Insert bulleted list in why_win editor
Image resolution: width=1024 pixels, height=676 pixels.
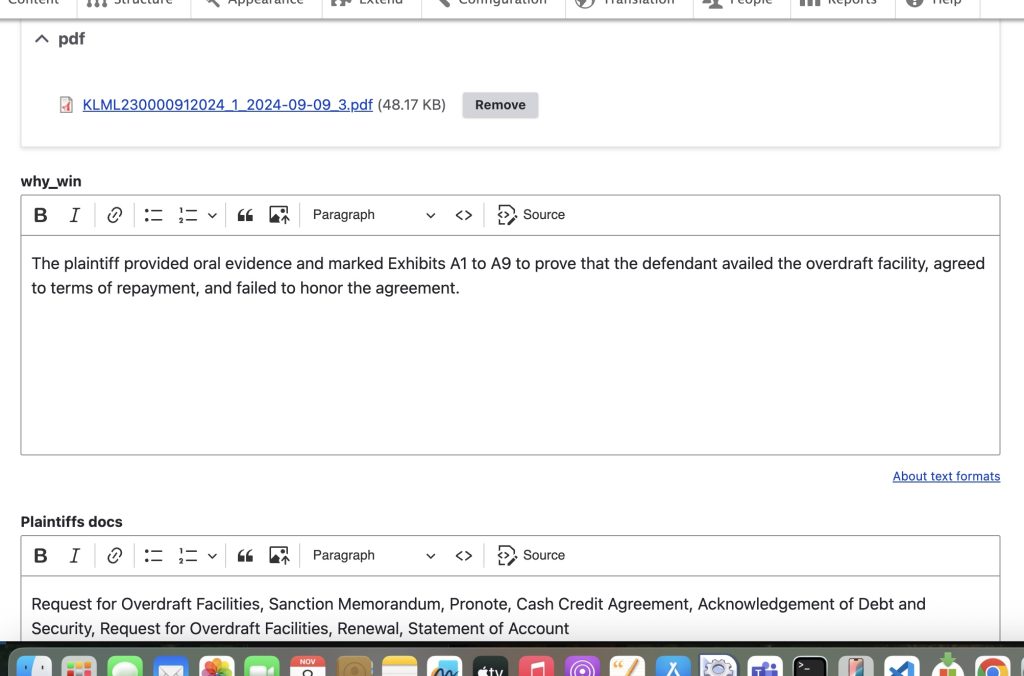[153, 215]
